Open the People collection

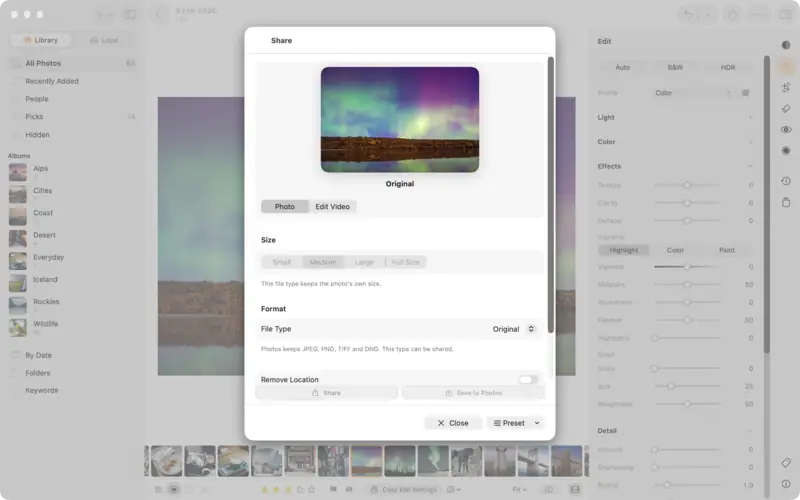coord(73,99)
